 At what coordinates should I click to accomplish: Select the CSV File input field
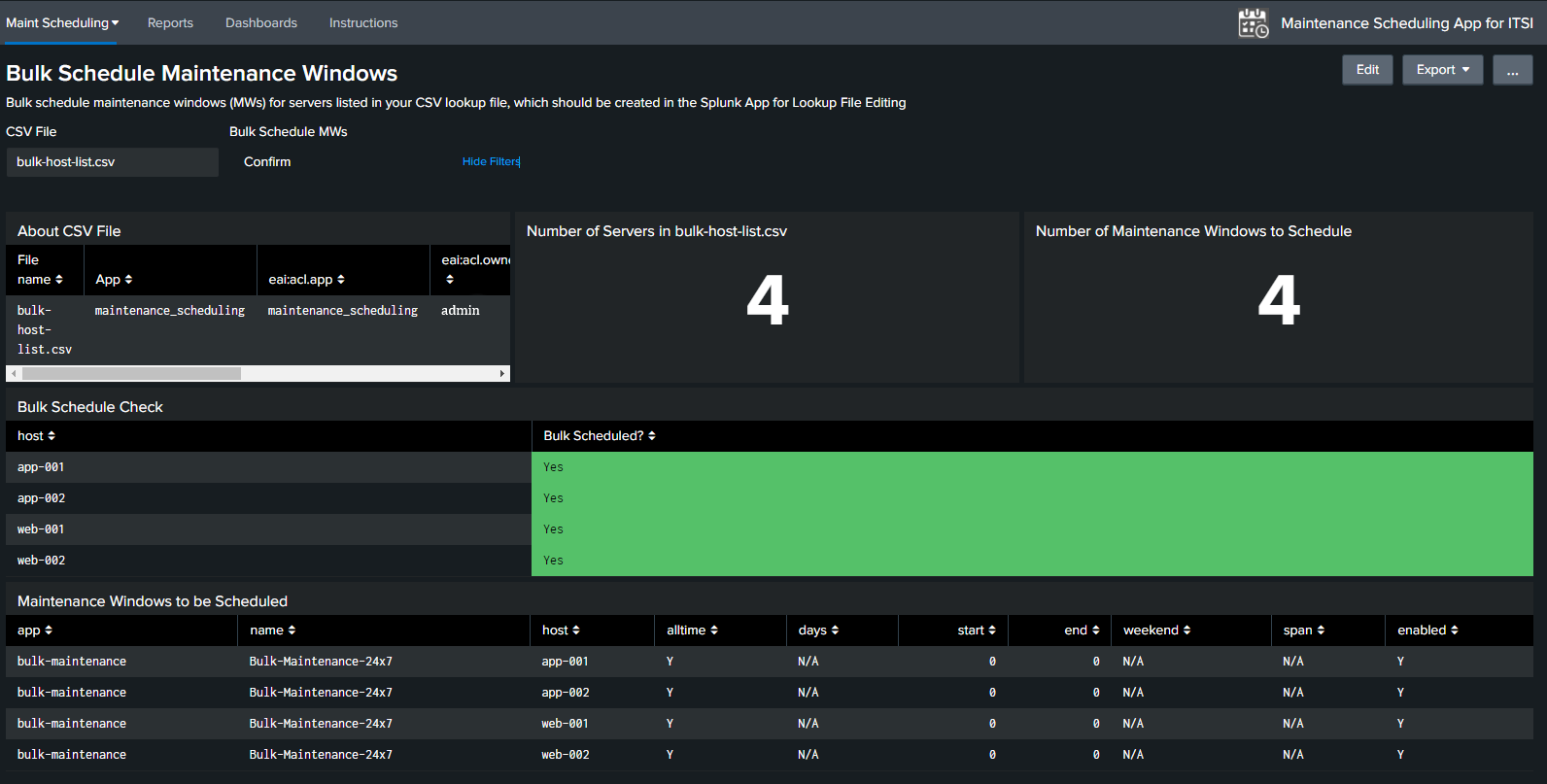(113, 162)
